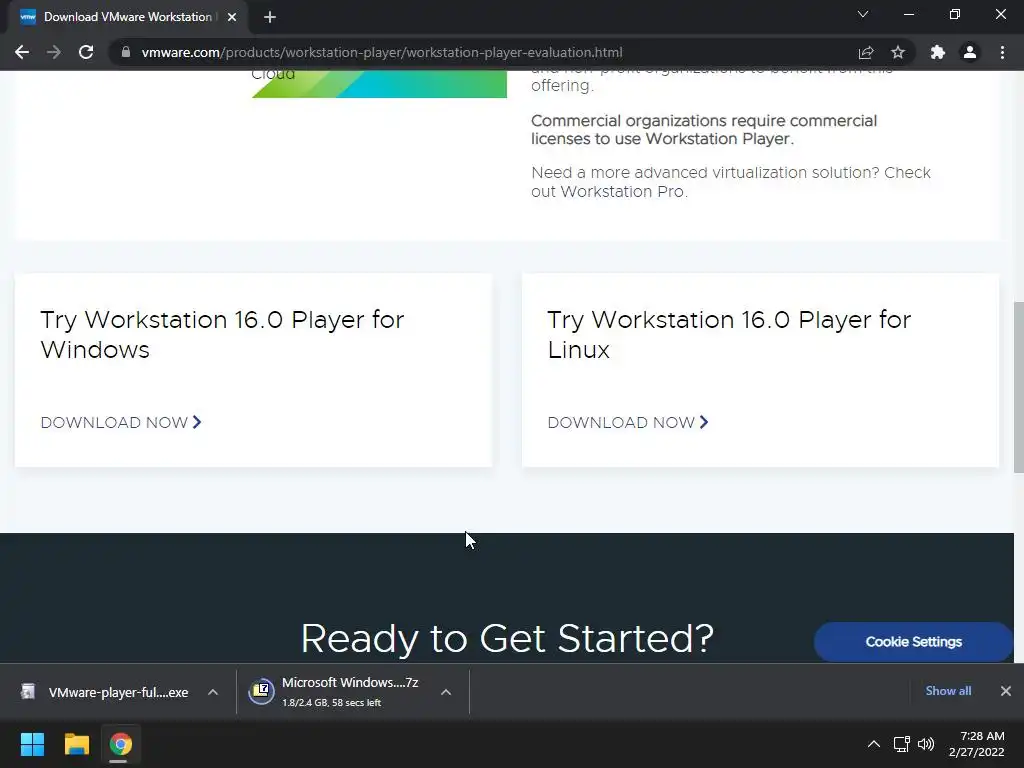
Task: Click the Workstation Pro text paragraph
Action: [731, 182]
